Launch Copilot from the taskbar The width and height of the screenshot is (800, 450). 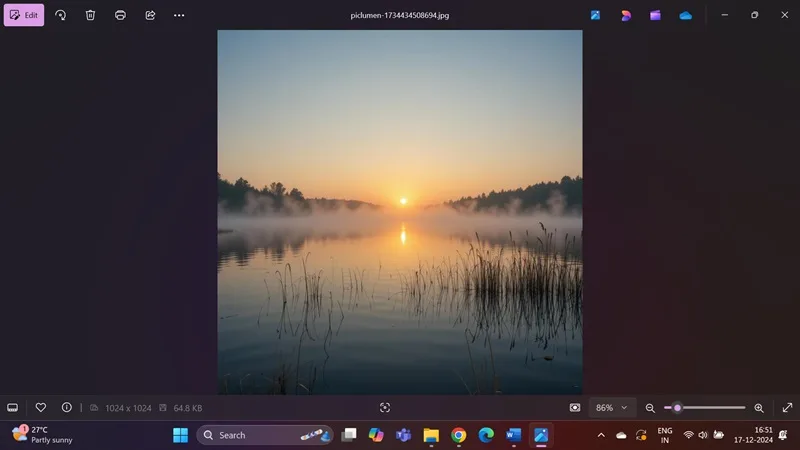376,435
